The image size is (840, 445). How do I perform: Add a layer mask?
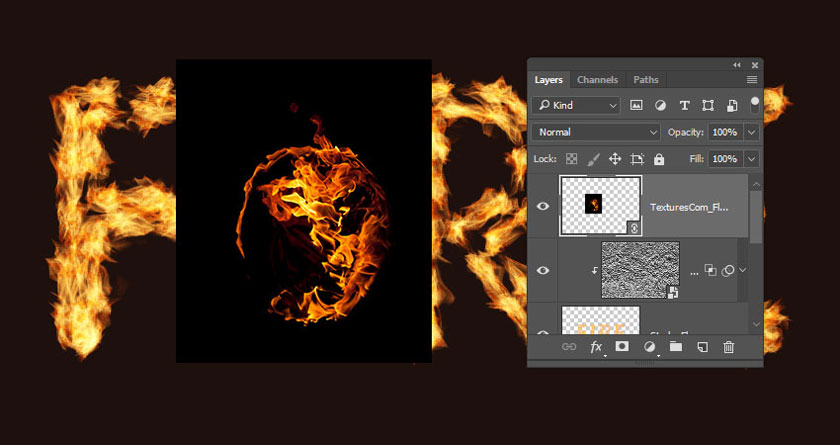(622, 346)
